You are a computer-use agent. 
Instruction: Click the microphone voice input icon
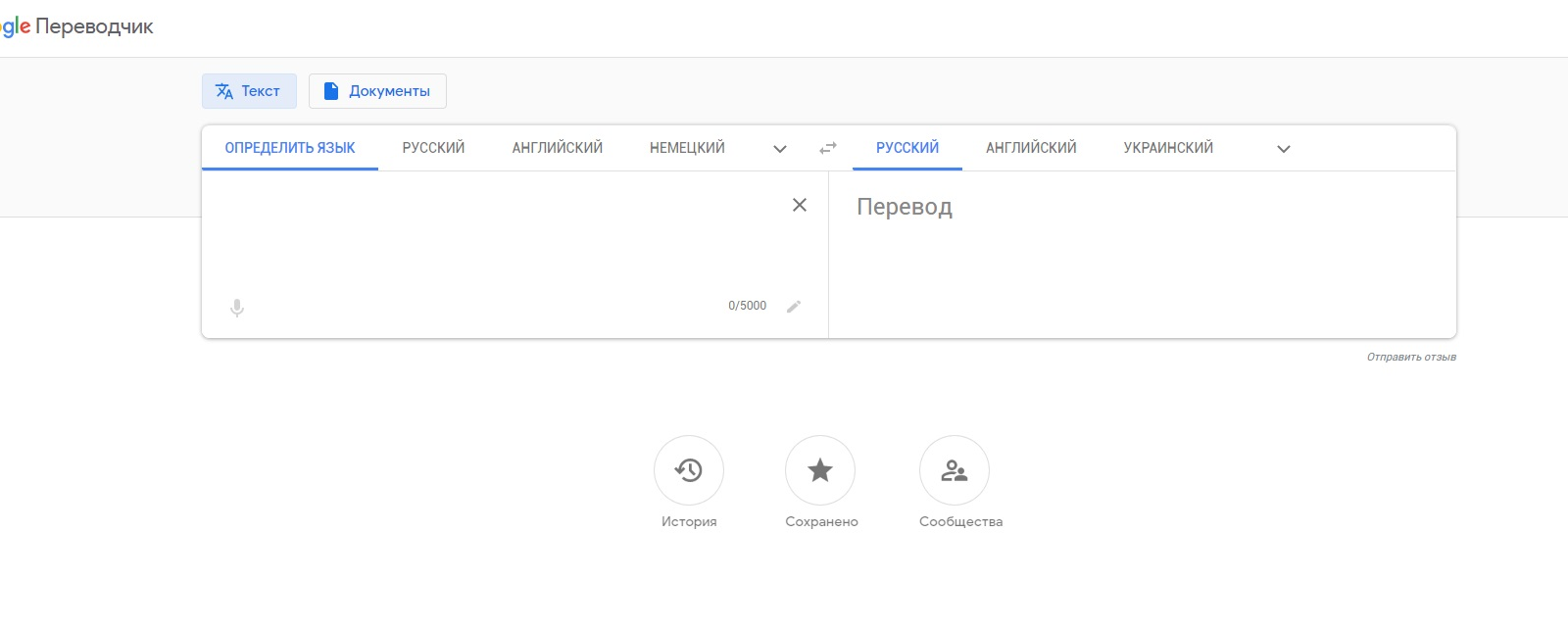237,308
